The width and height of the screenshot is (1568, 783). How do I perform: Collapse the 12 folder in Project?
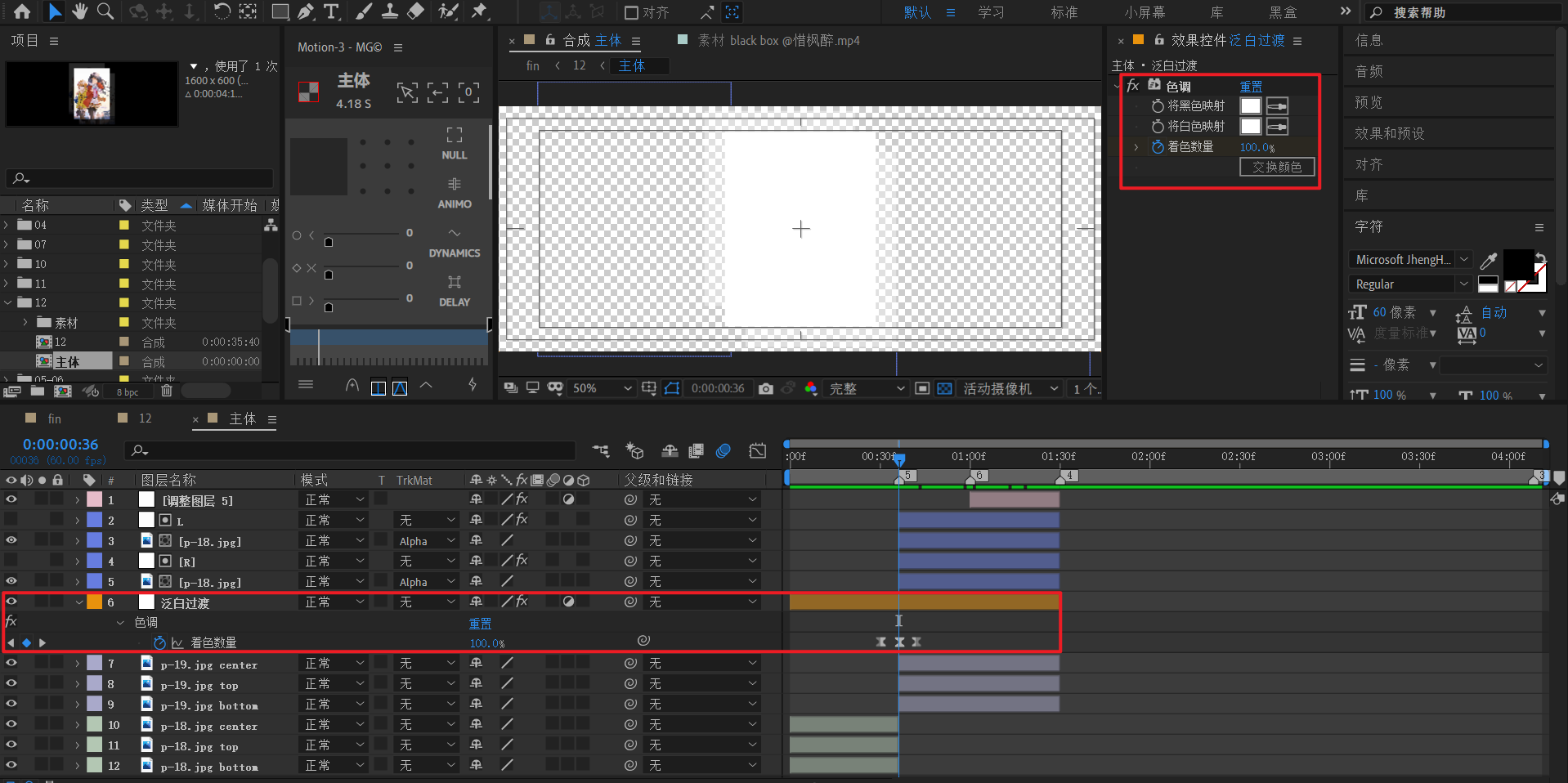[x=7, y=302]
